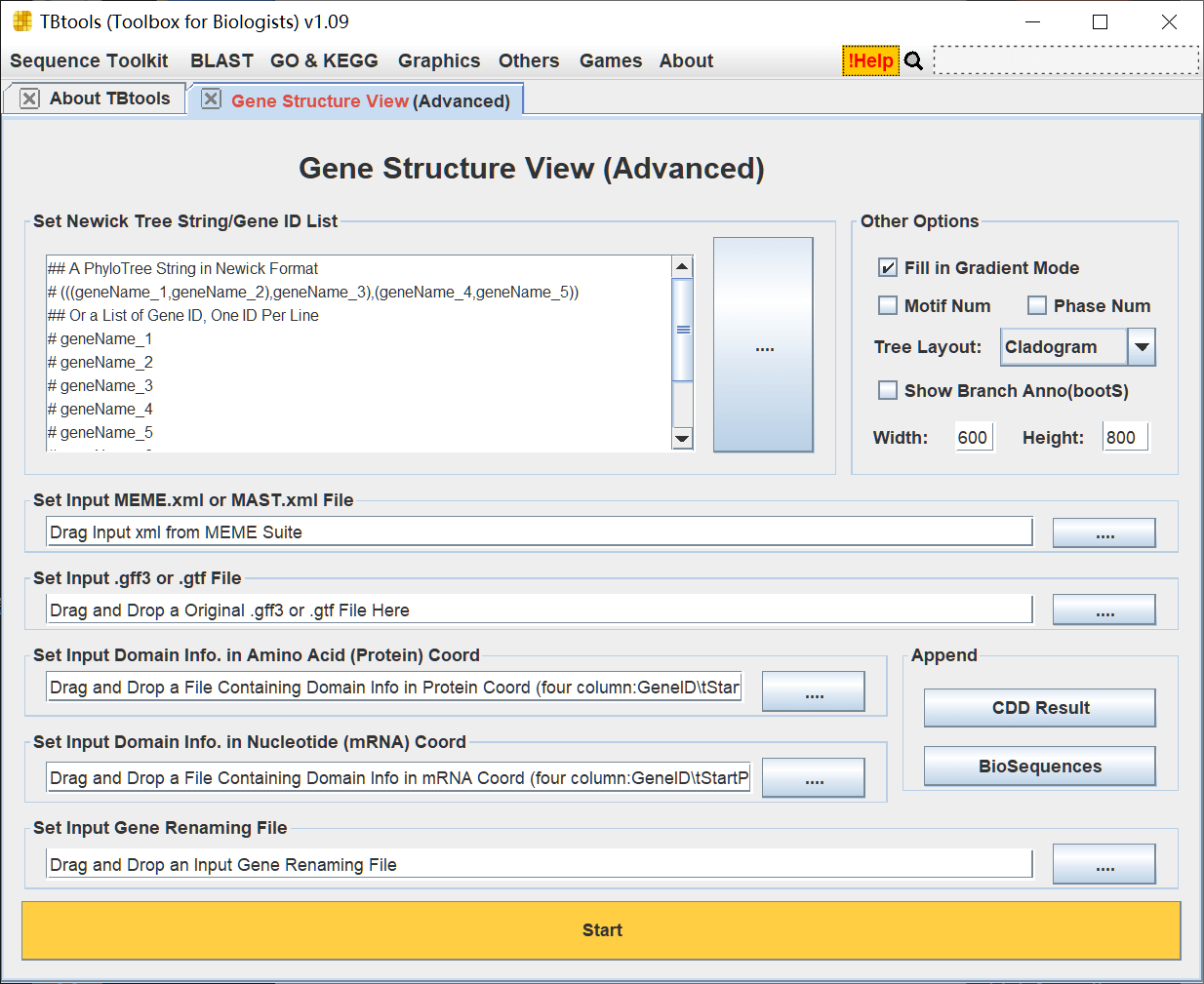Click MEME.xml file input field
The width and height of the screenshot is (1204, 984).
click(540, 531)
